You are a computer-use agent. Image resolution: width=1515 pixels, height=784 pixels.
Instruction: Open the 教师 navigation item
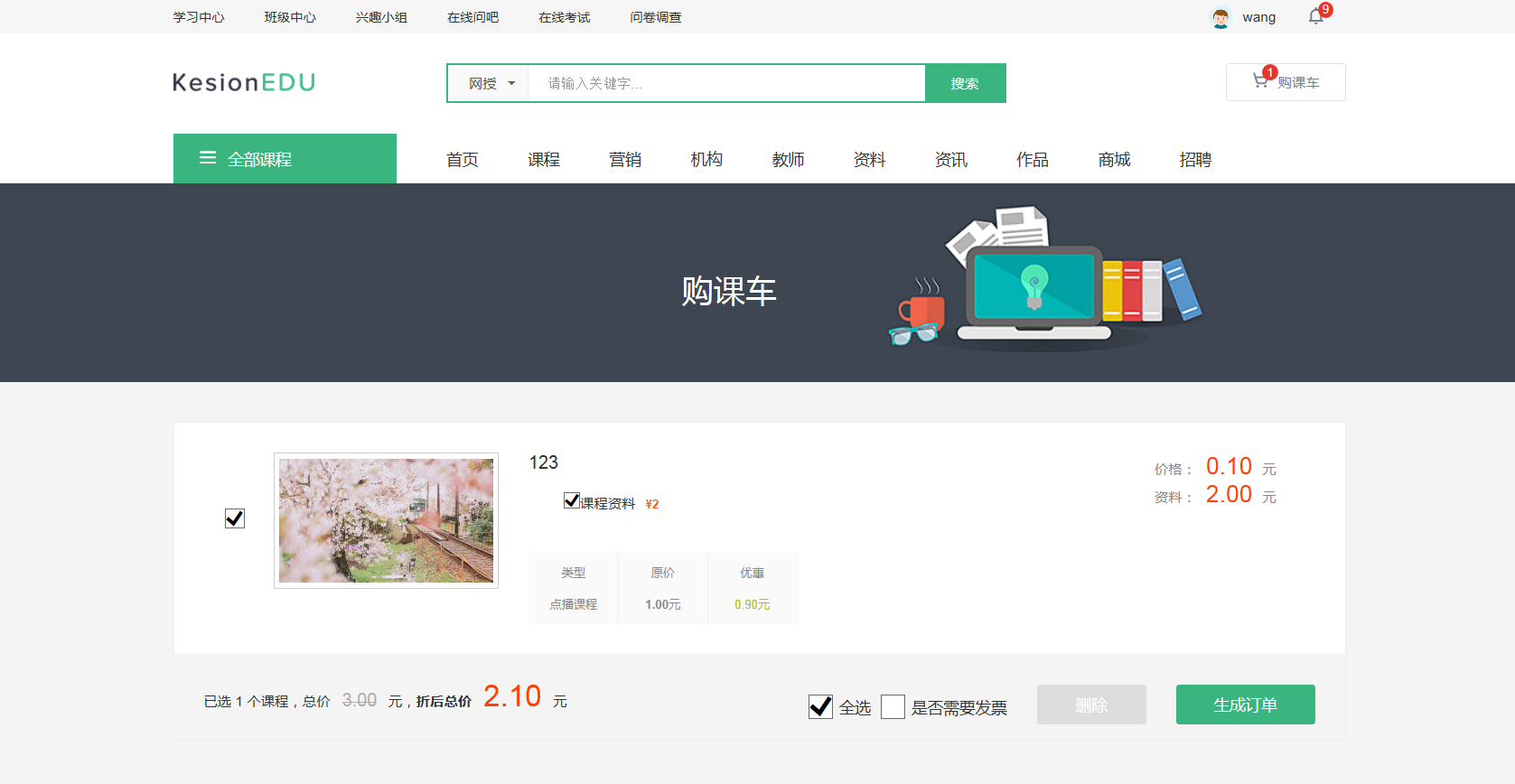point(788,160)
